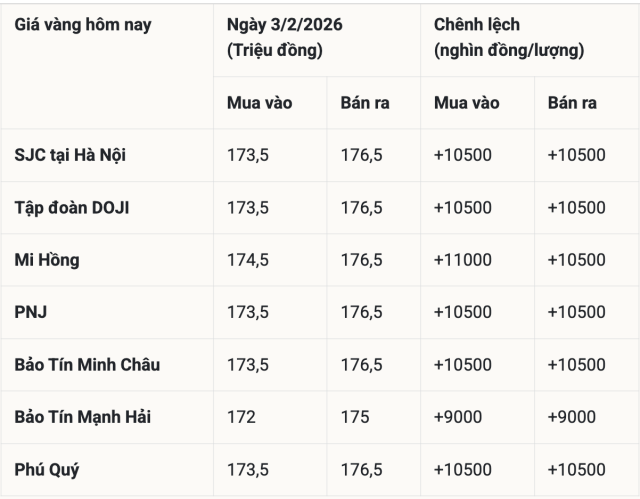This screenshot has height=499, width=640.
Task: Click the "Bảo Tín Mạnh Hải" row label
Action: tap(83, 417)
